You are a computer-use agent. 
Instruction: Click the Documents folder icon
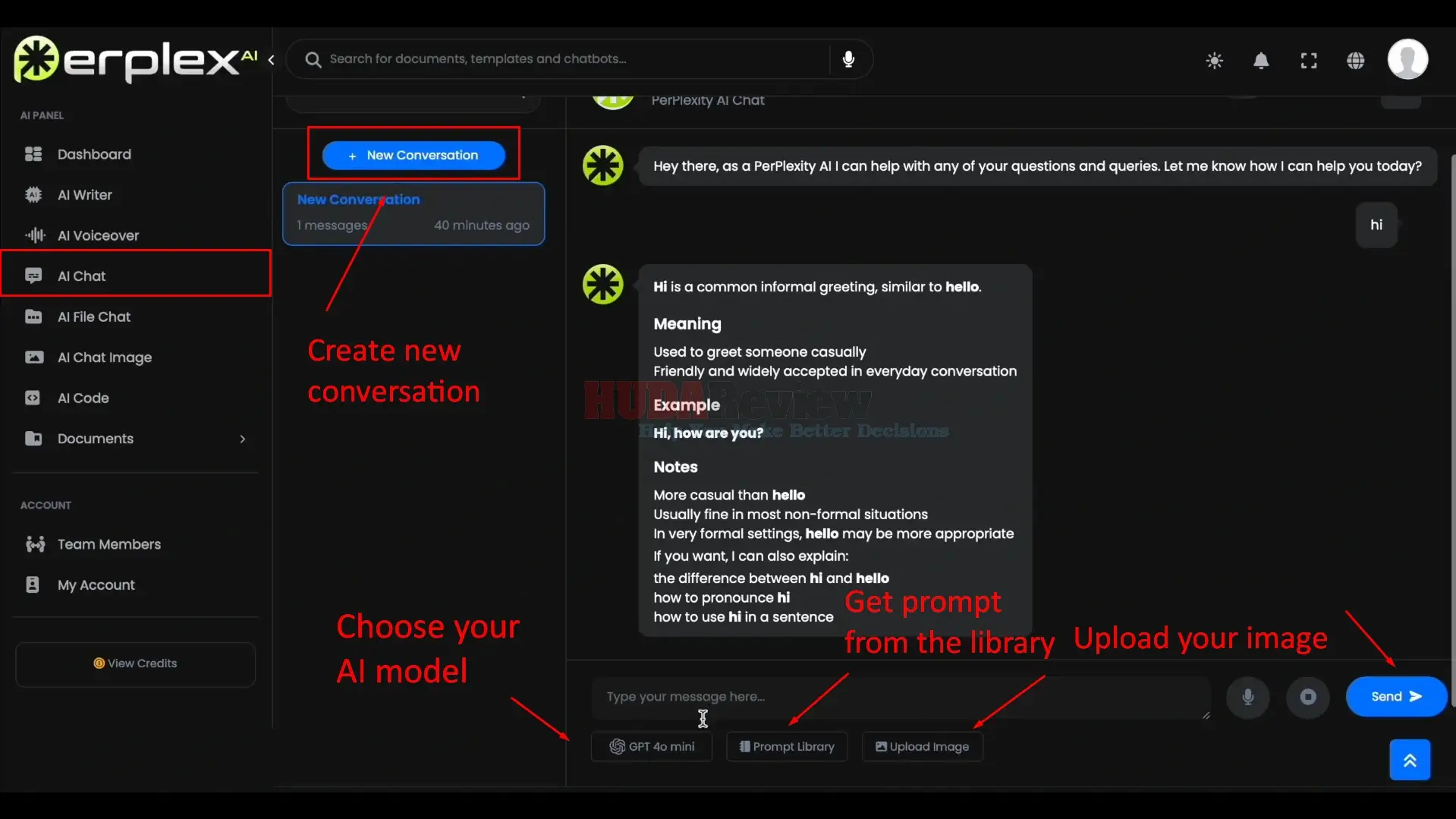click(33, 438)
